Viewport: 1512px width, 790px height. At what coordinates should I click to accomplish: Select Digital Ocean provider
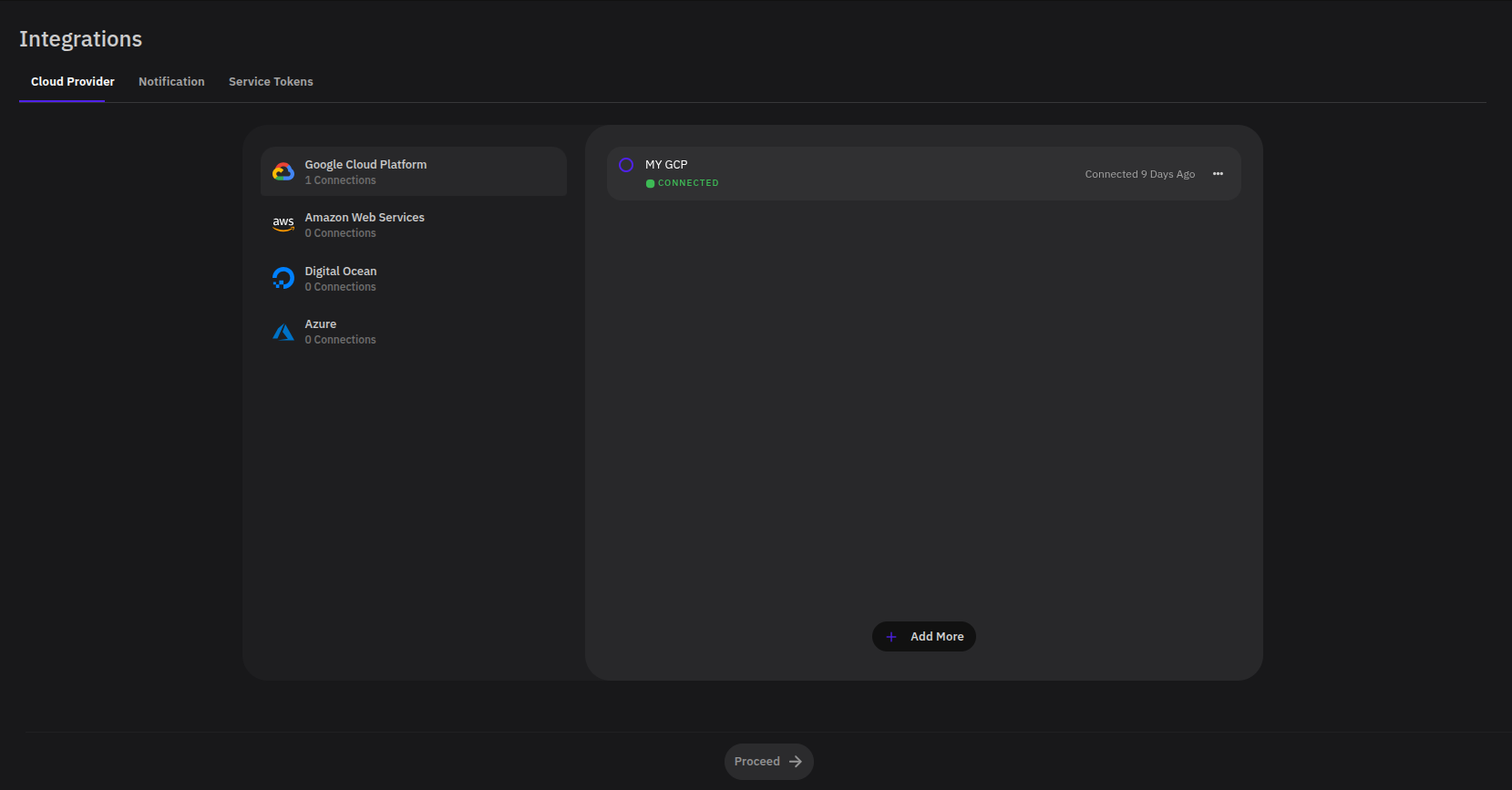(x=414, y=278)
